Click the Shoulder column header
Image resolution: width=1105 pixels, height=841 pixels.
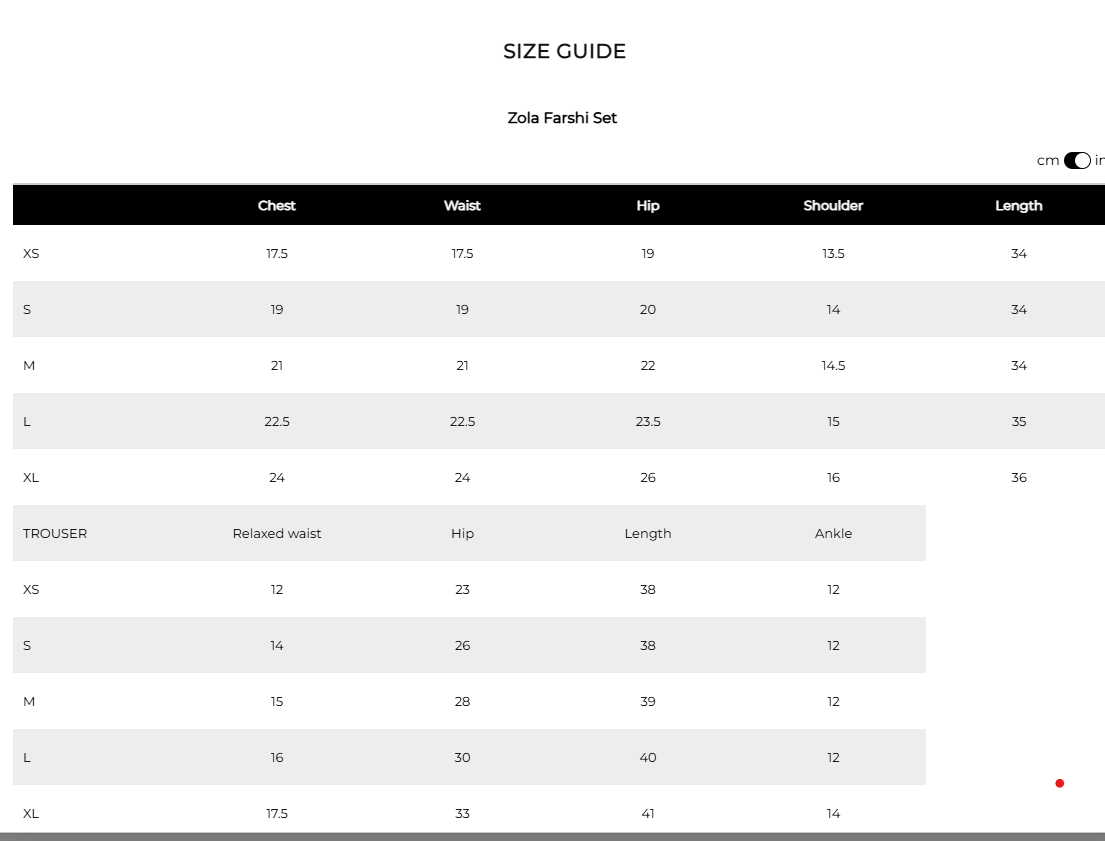833,206
